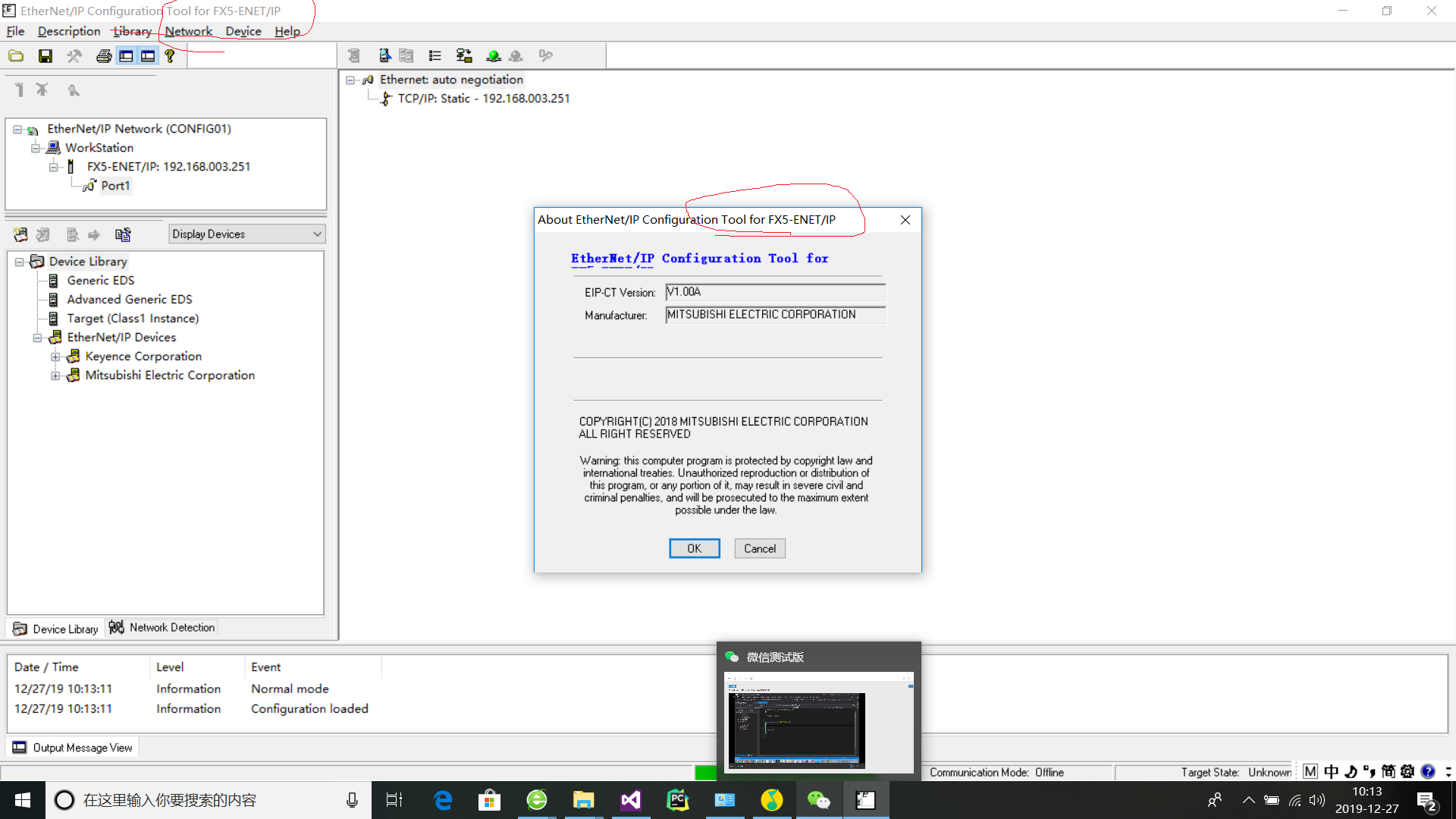The width and height of the screenshot is (1456, 819).
Task: Open the Display Devices dropdown
Action: click(x=246, y=234)
